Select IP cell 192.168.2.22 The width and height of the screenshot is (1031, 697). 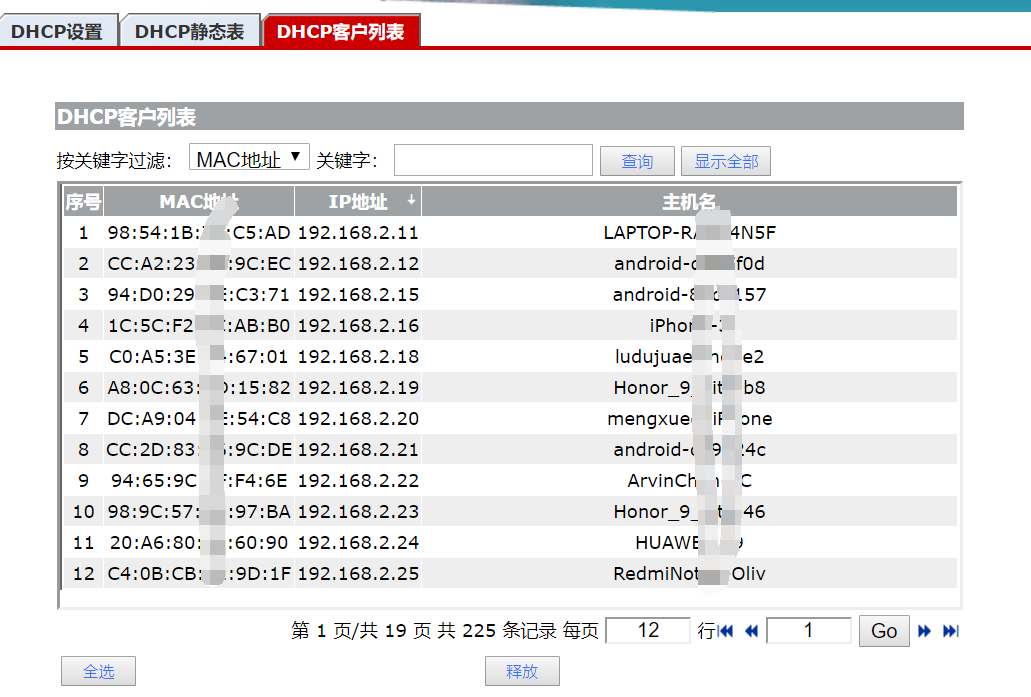pyautogui.click(x=358, y=481)
